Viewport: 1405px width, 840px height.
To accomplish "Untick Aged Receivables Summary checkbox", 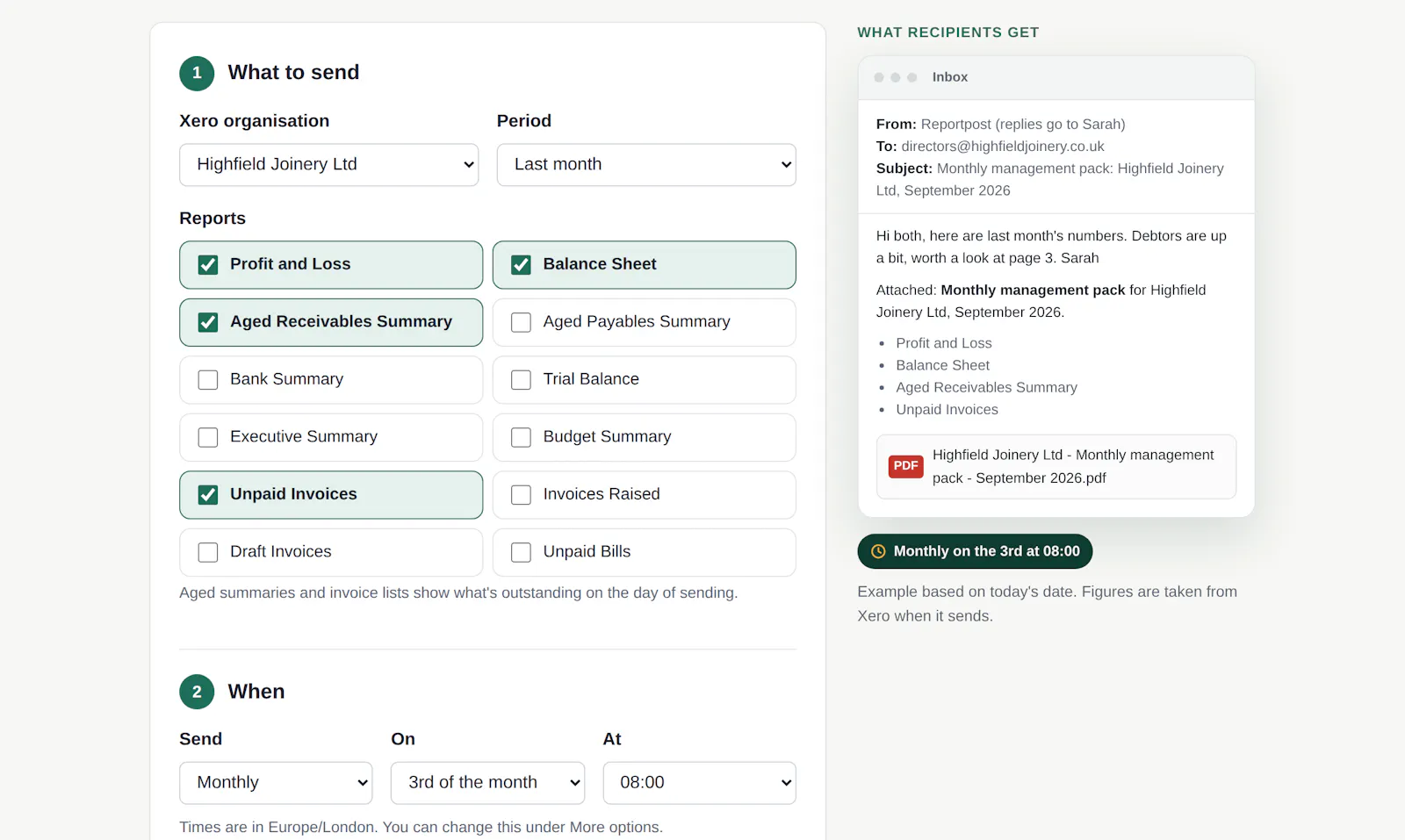I will click(208, 322).
